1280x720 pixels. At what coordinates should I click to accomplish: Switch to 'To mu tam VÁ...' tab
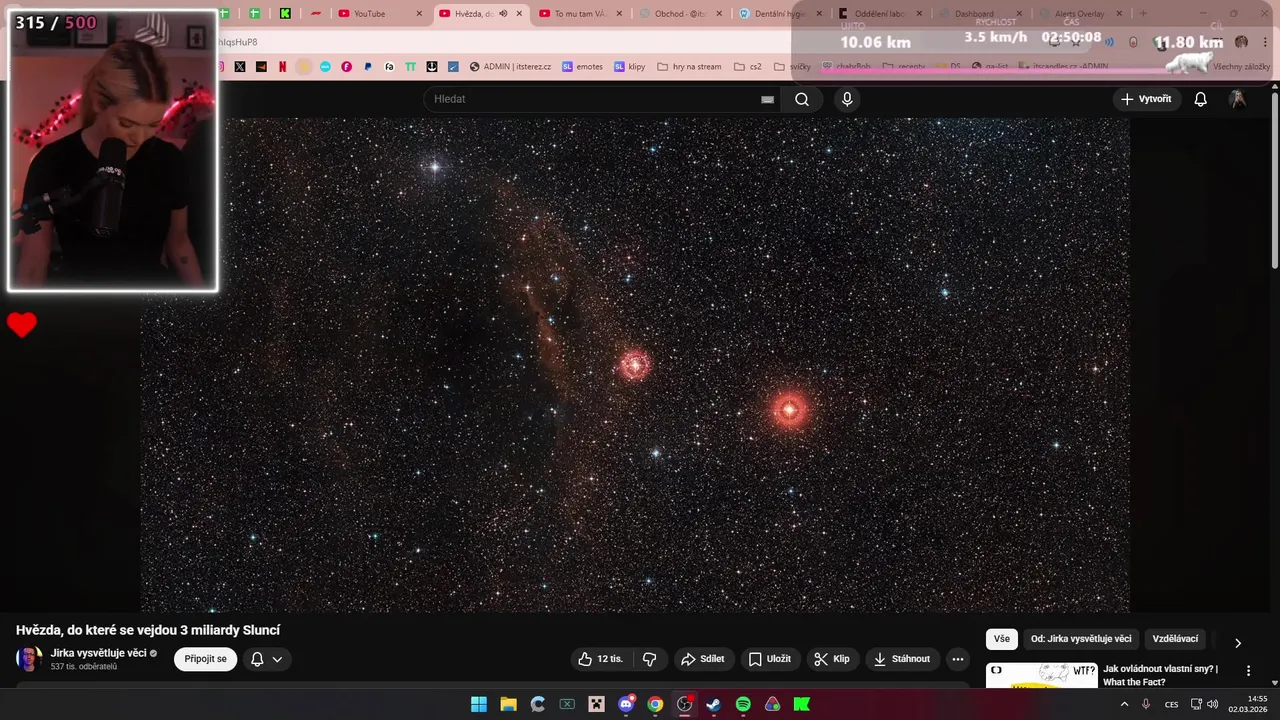[x=580, y=14]
